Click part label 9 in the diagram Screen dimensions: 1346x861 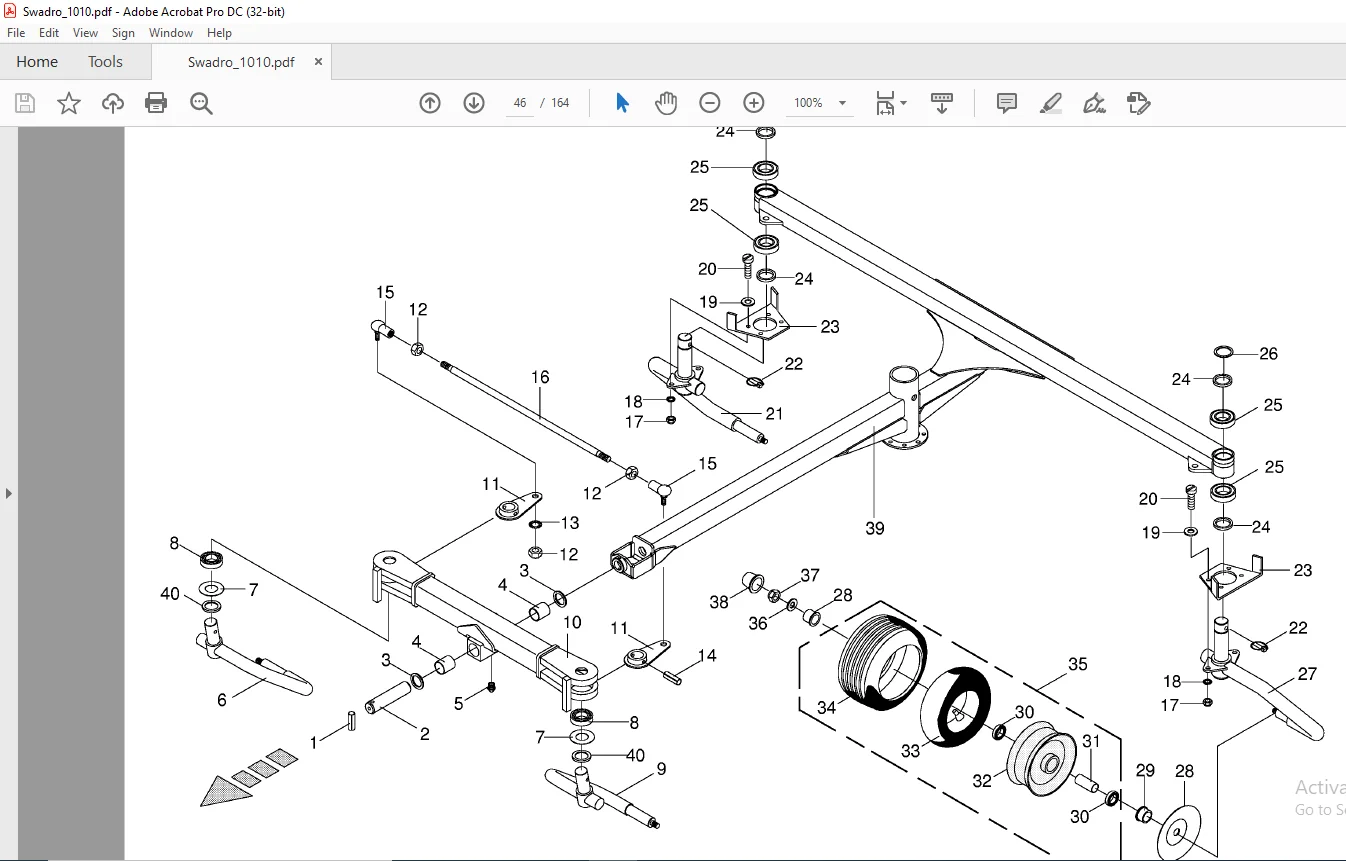[661, 769]
